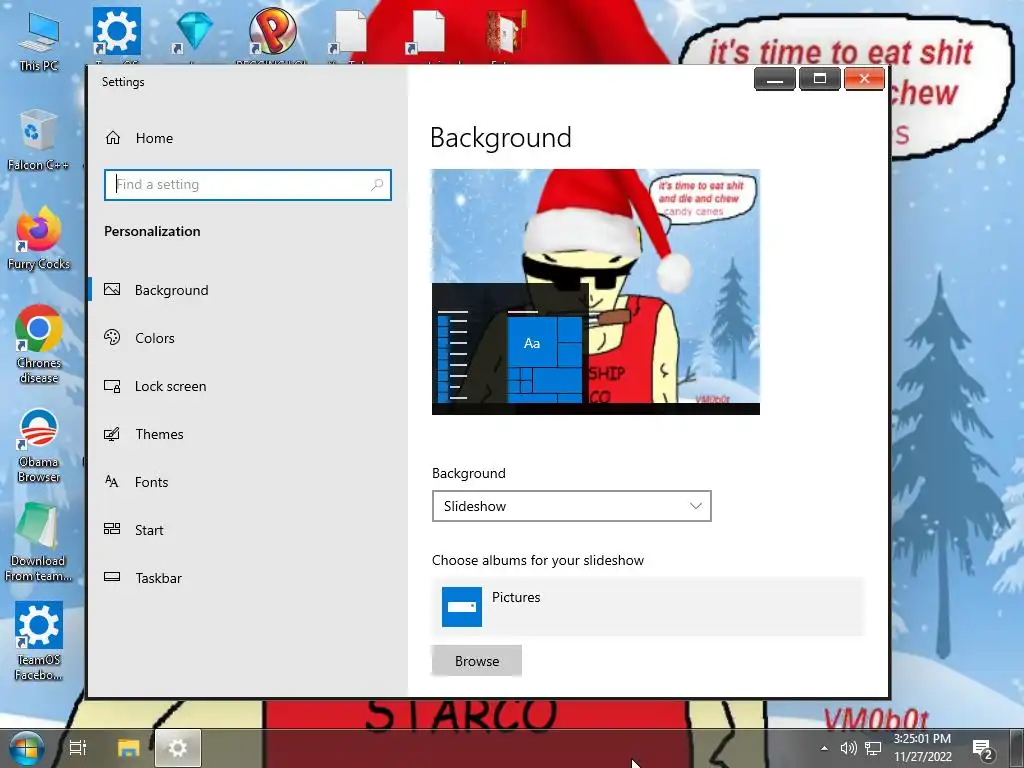This screenshot has height=768, width=1024.
Task: Click the Personalization heading
Action: [x=152, y=231]
